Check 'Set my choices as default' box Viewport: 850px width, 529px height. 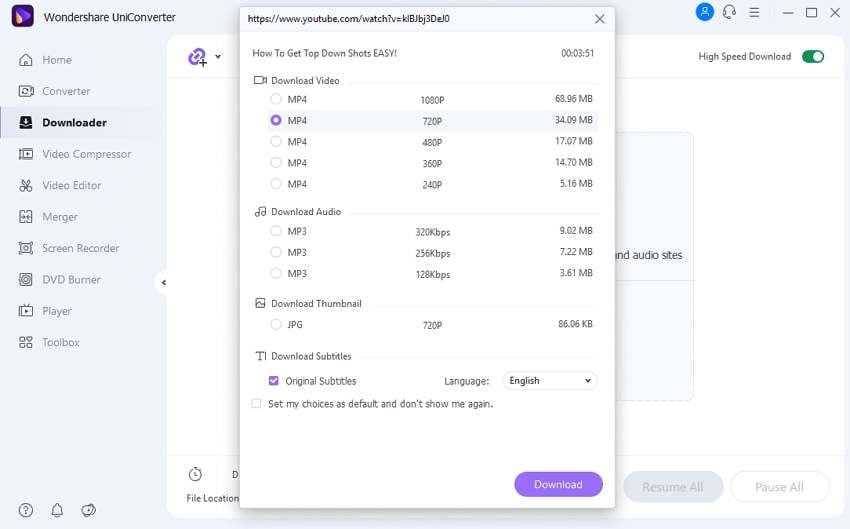pyautogui.click(x=257, y=404)
